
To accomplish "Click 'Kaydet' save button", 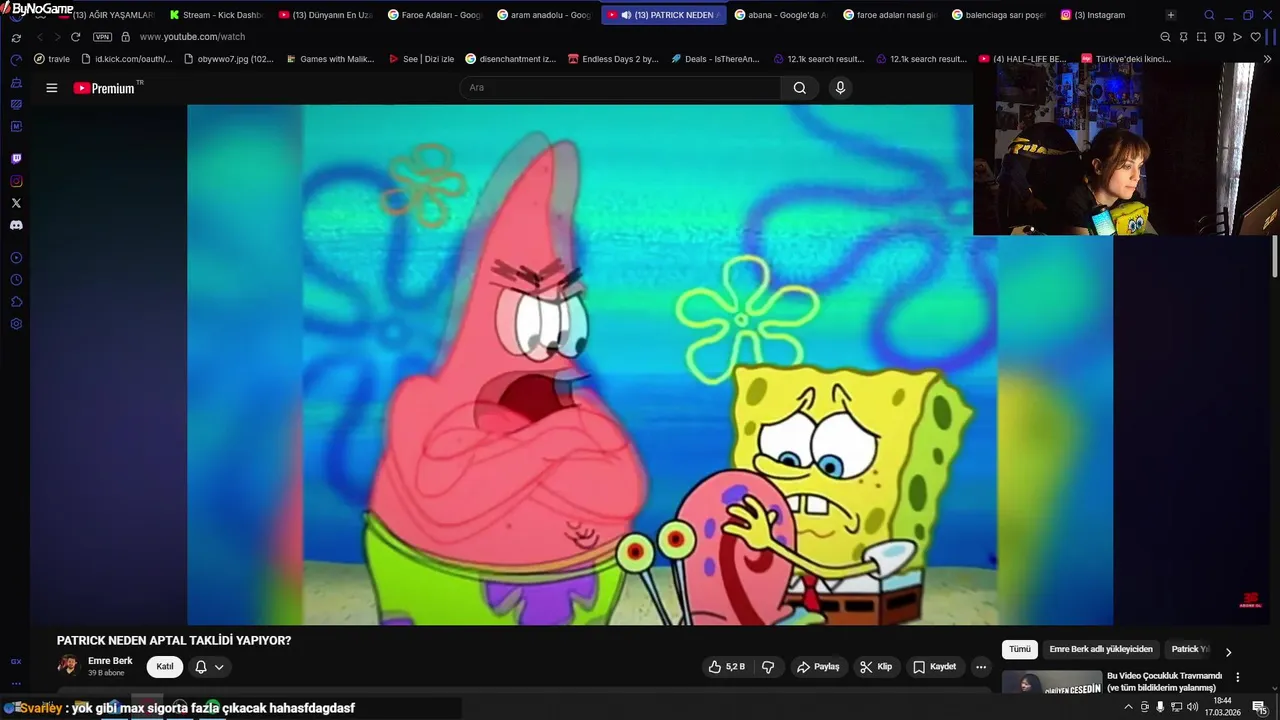I will 934,667.
